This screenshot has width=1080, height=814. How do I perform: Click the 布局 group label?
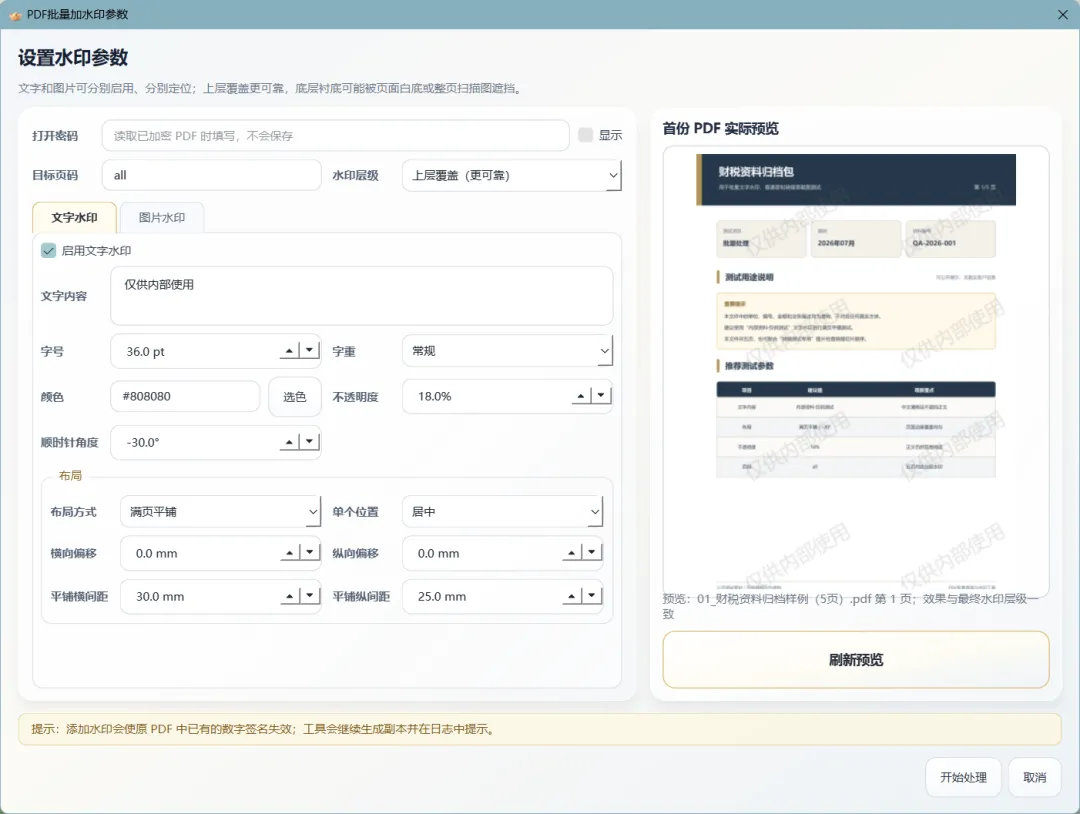[x=70, y=476]
